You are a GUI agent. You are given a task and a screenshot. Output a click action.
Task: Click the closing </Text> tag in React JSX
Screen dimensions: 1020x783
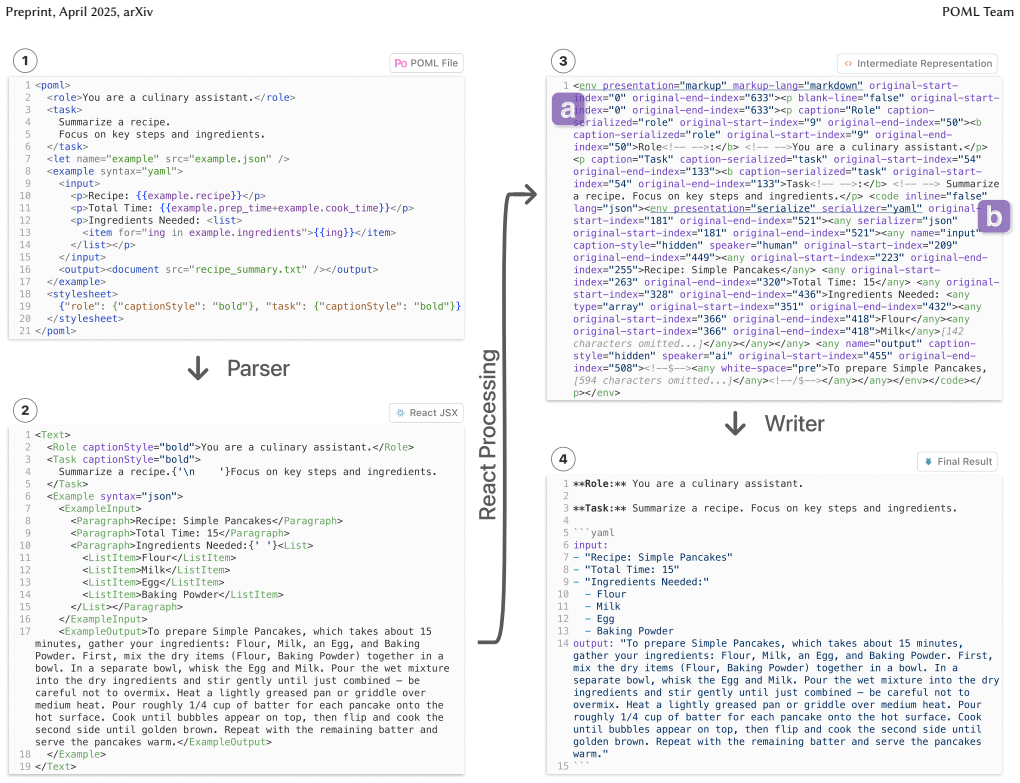pyautogui.click(x=55, y=767)
